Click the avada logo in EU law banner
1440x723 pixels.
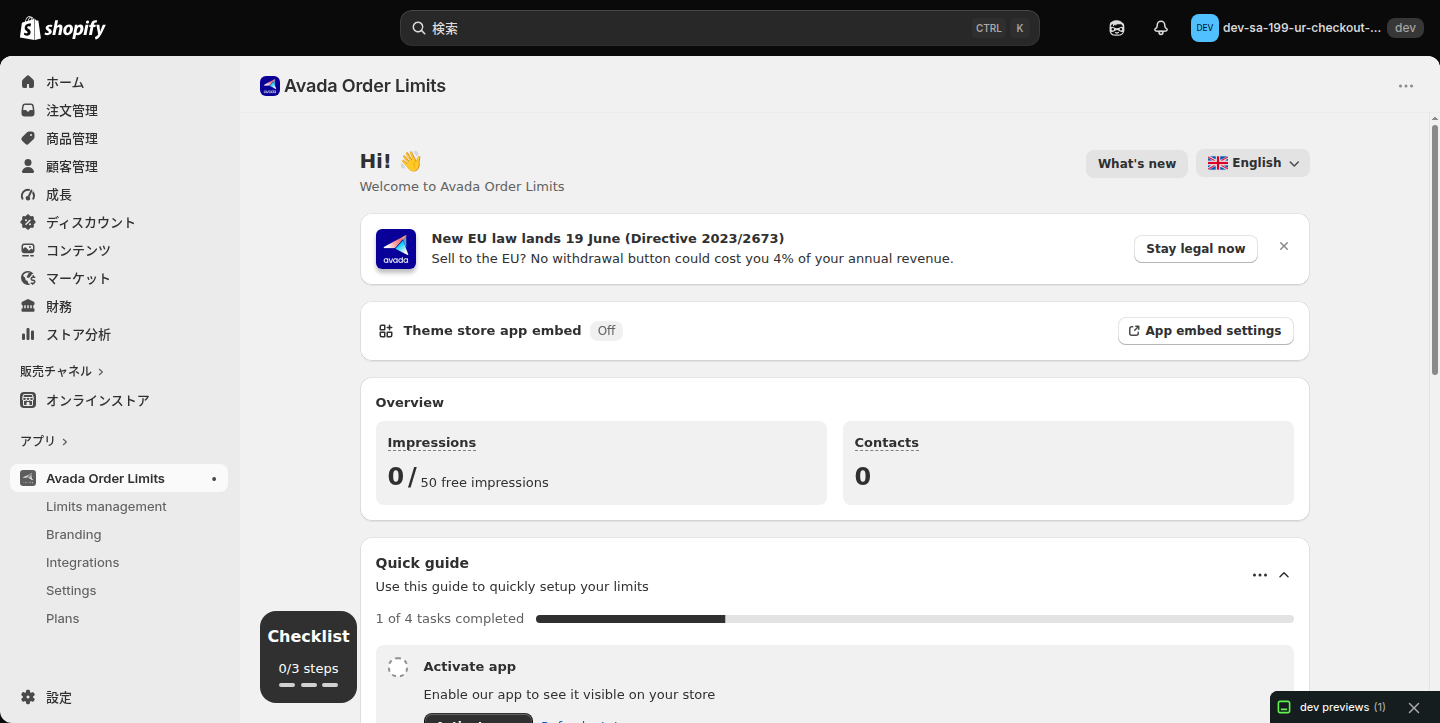coord(396,249)
